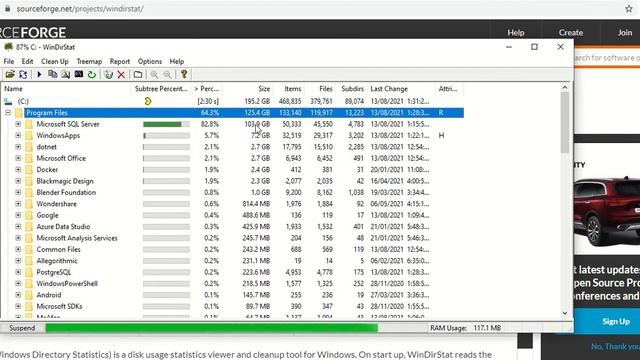The height and width of the screenshot is (360, 640).
Task: Click the Join link in SourceForge header
Action: (624, 32)
